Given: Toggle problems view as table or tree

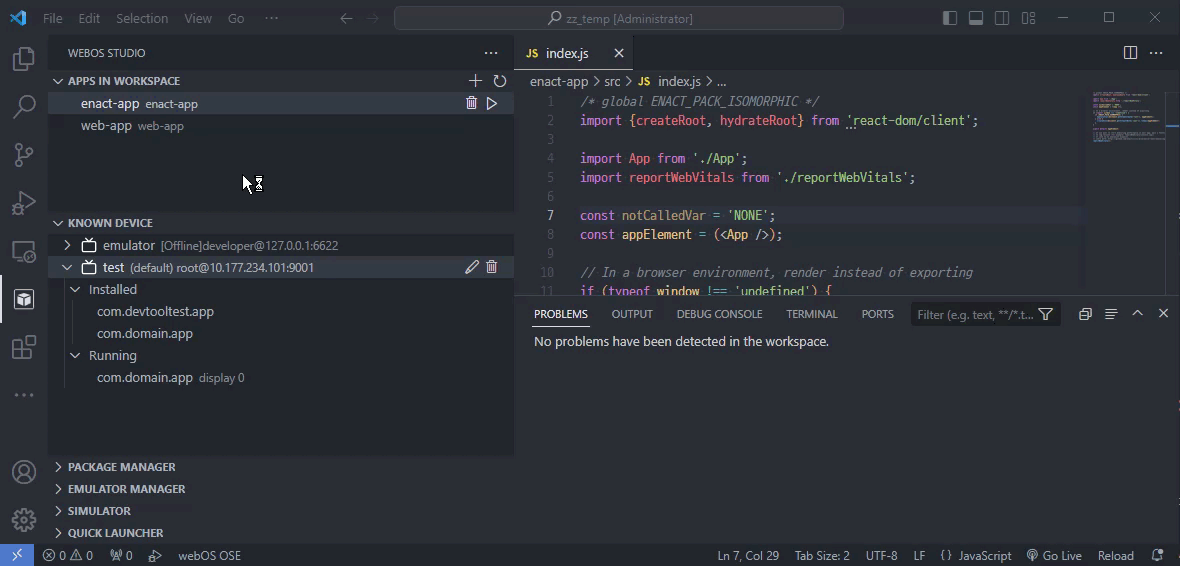Looking at the screenshot, I should click(1111, 314).
